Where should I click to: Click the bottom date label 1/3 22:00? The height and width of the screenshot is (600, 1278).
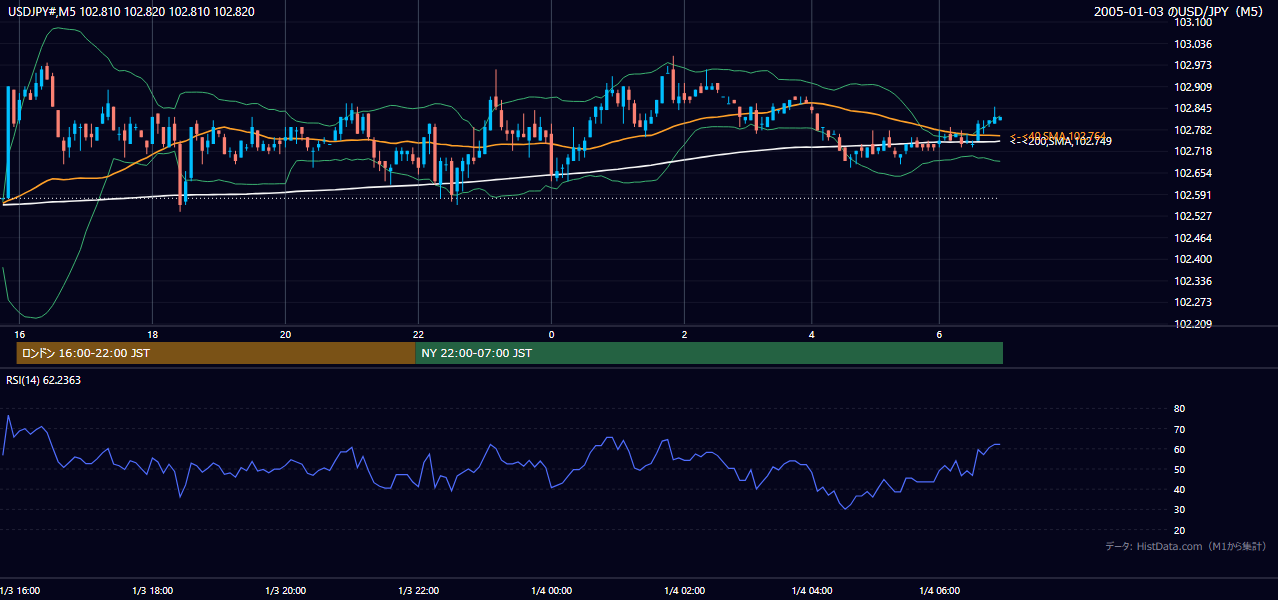click(418, 591)
